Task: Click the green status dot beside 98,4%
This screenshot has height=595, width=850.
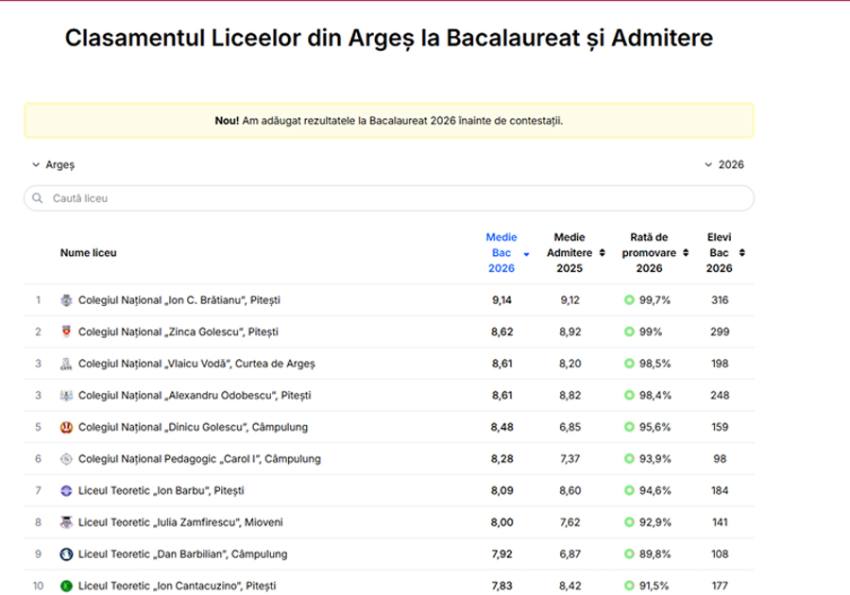Action: click(629, 395)
